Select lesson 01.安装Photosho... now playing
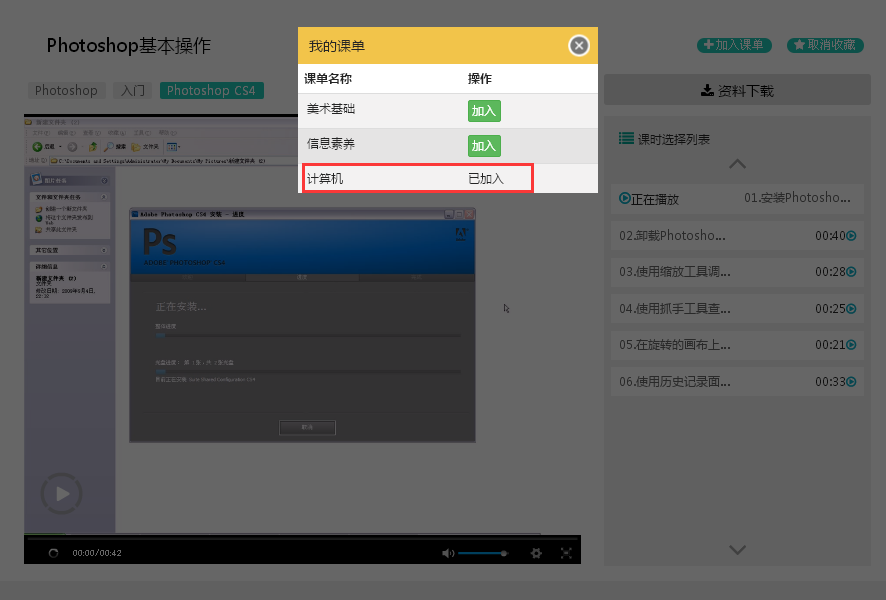Screen dimensions: 886x600 coord(737,199)
